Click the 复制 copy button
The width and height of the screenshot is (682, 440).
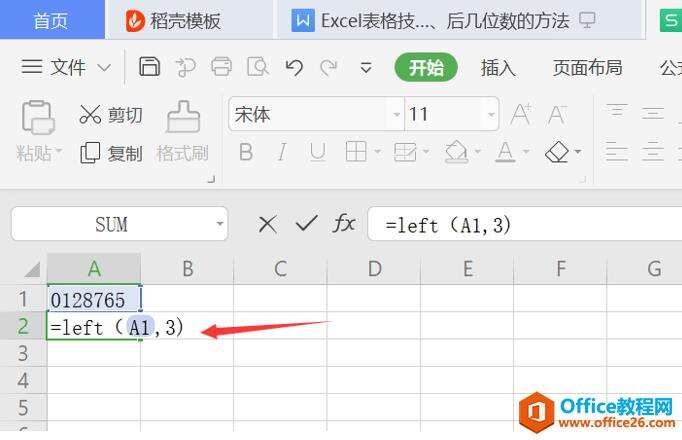[111, 153]
